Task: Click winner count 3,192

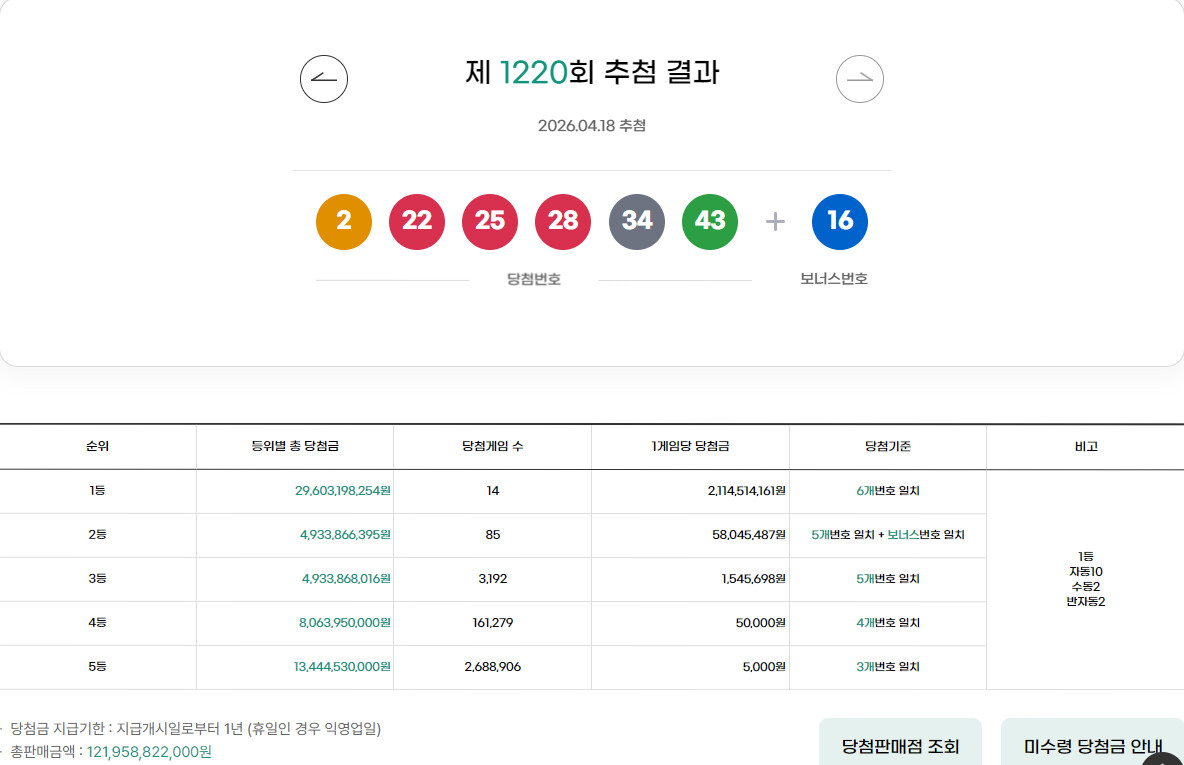Action: (492, 578)
